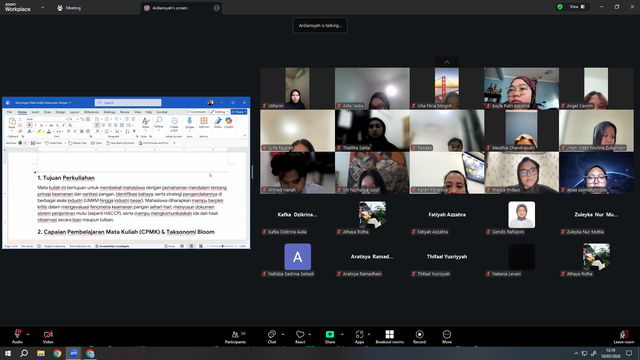
Task: Click the blue Share button in Word
Action: click(239, 112)
